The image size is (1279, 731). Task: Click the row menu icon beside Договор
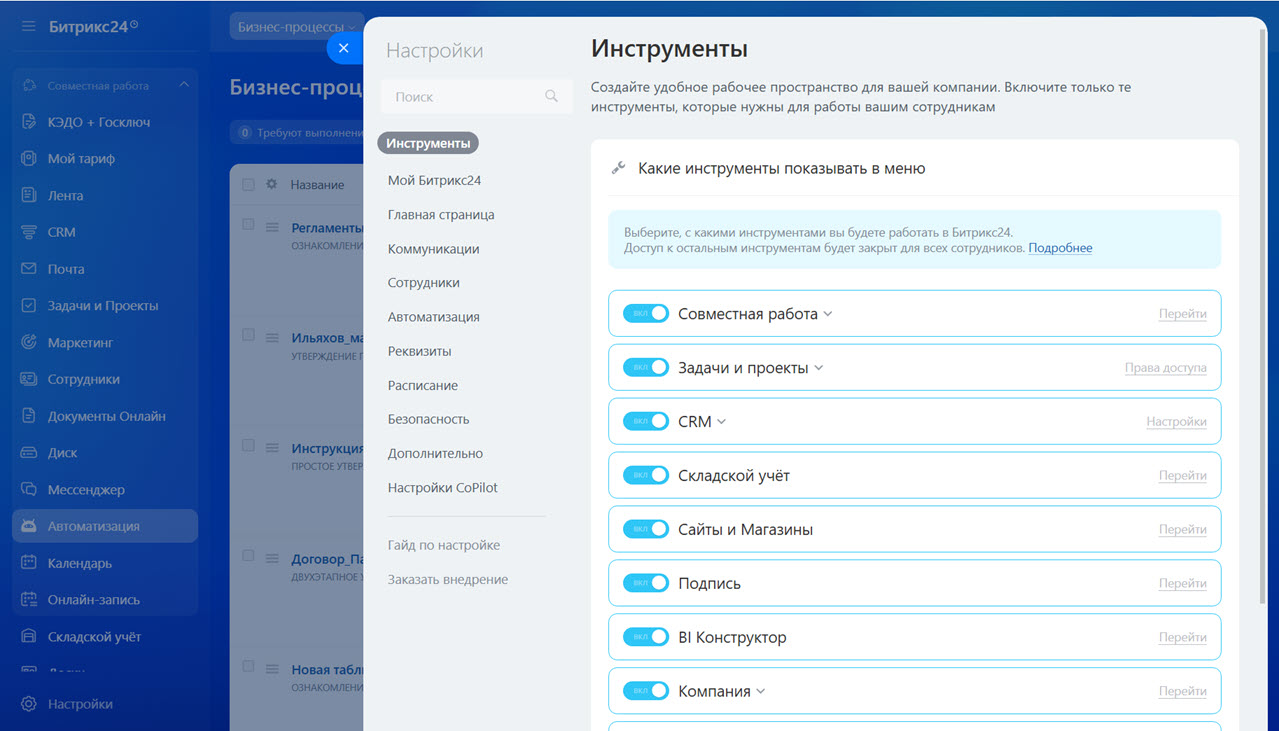click(272, 559)
